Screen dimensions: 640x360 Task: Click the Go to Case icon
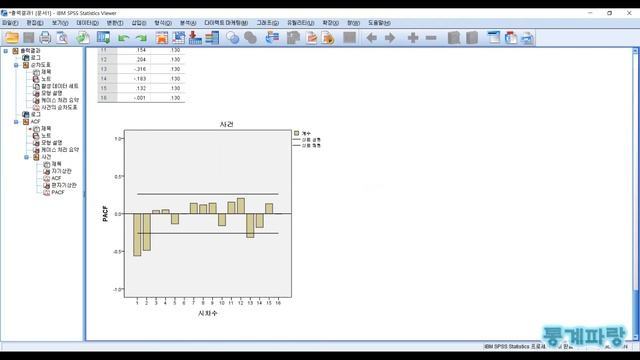[178, 38]
